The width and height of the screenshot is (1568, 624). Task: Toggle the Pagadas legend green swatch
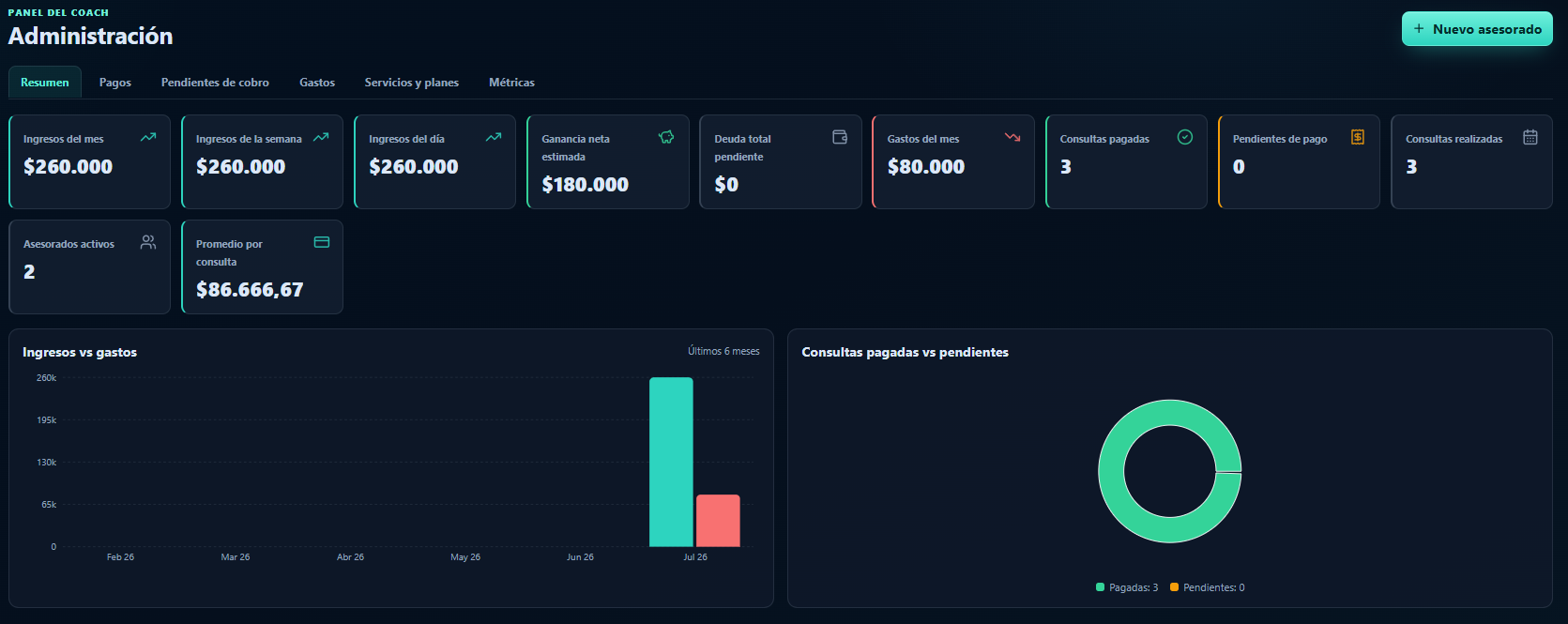(x=1101, y=587)
